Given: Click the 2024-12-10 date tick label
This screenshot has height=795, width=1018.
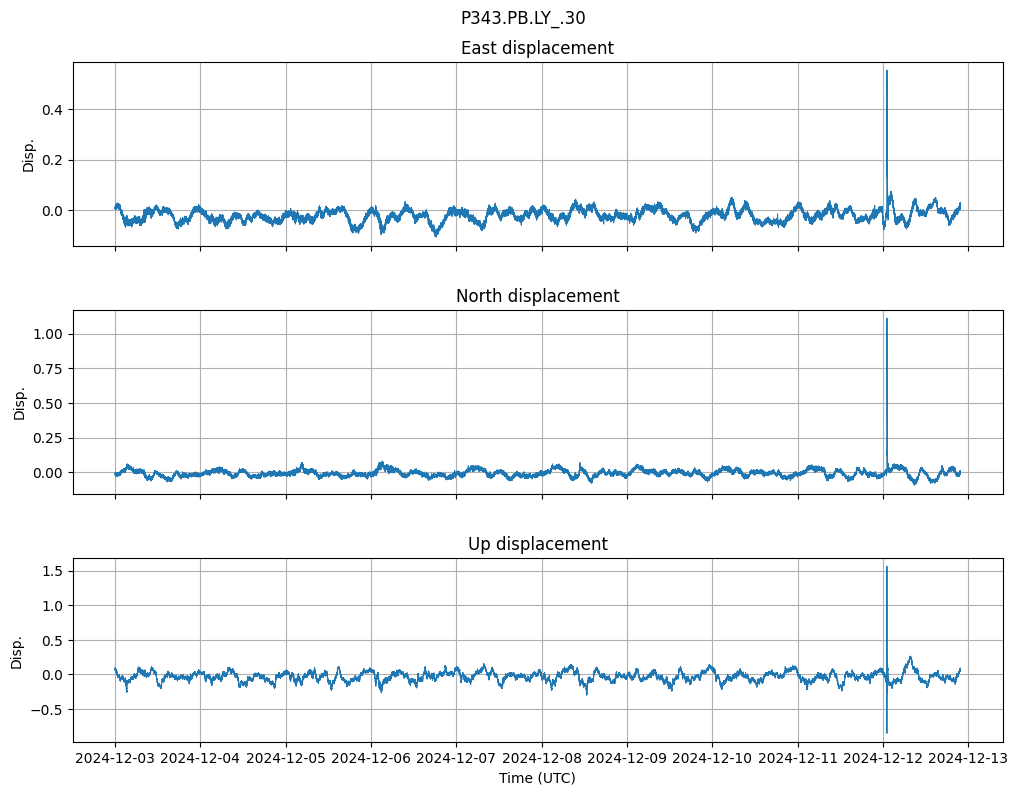Looking at the screenshot, I should coord(712,759).
